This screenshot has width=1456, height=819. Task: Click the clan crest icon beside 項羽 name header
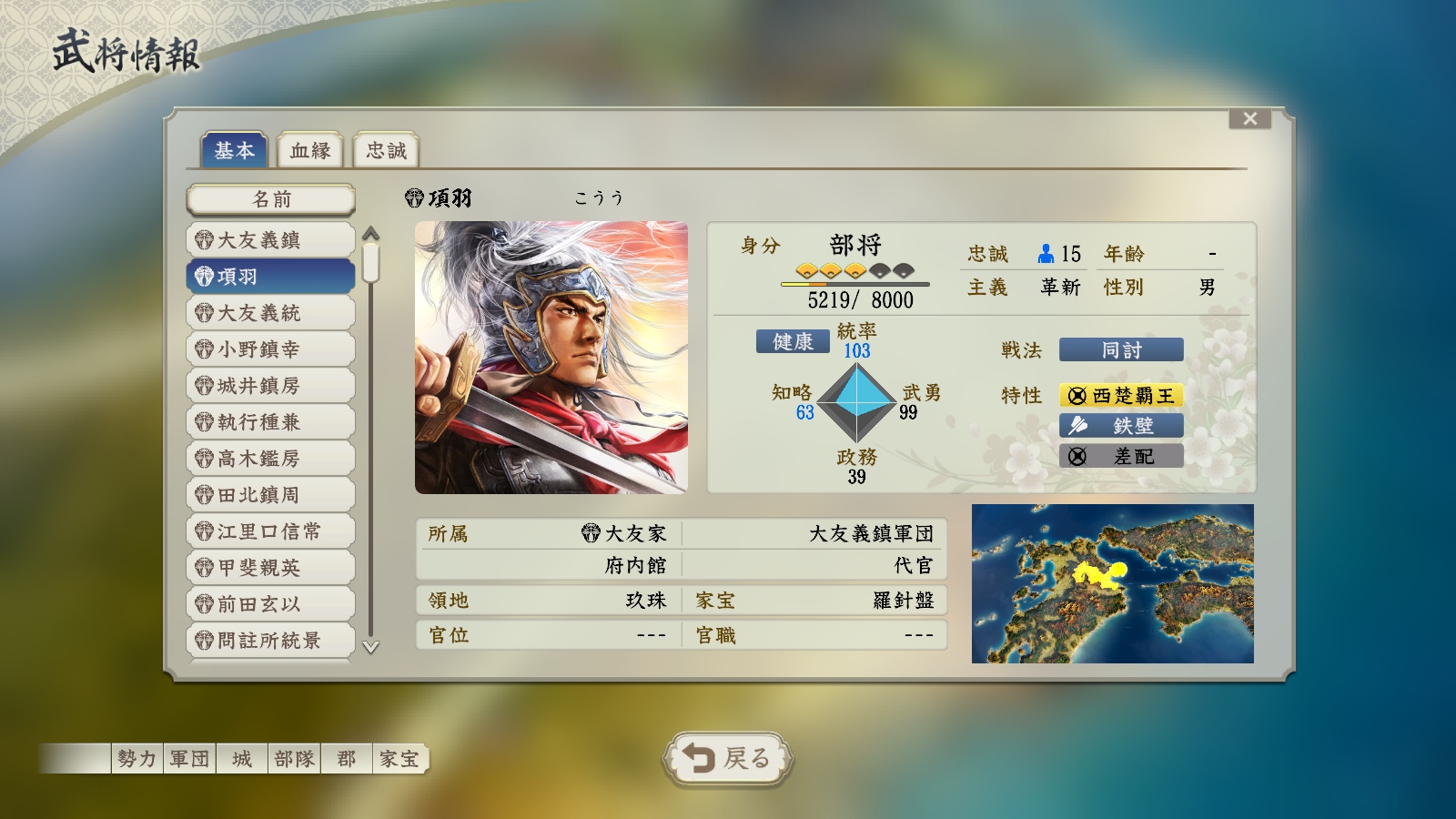(x=414, y=198)
